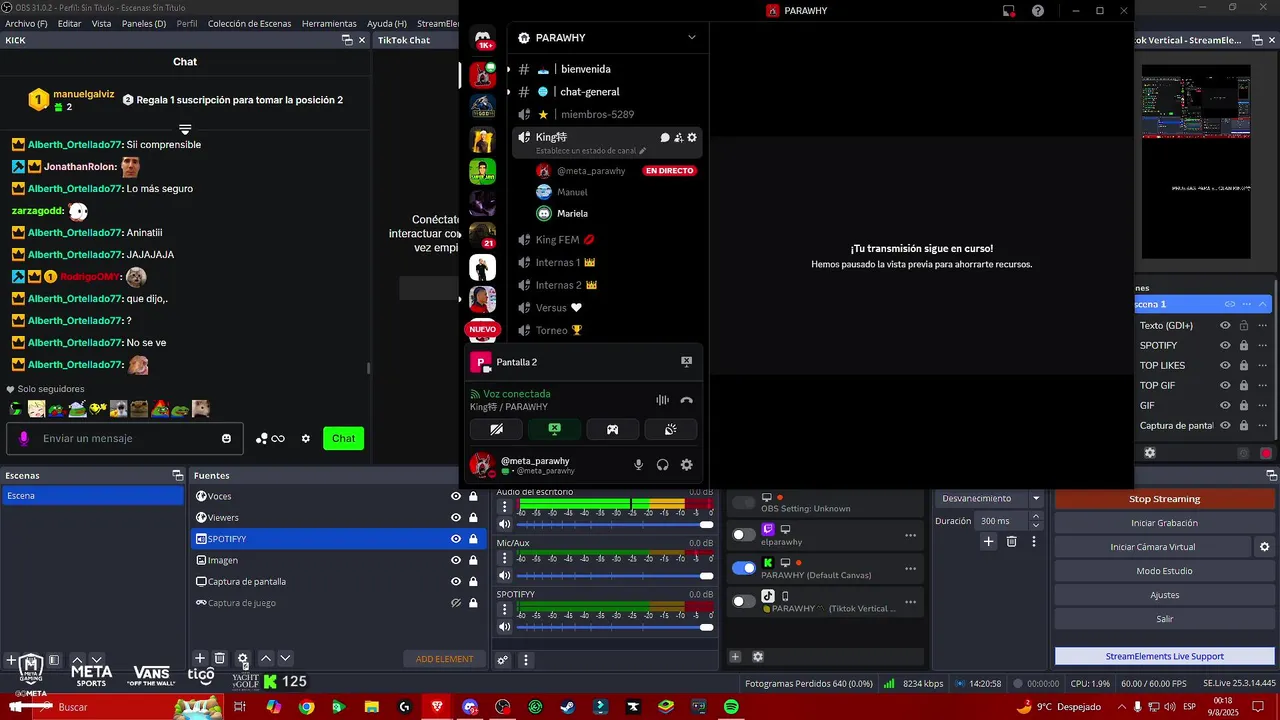Delete transition with trash icon

coord(1011,541)
